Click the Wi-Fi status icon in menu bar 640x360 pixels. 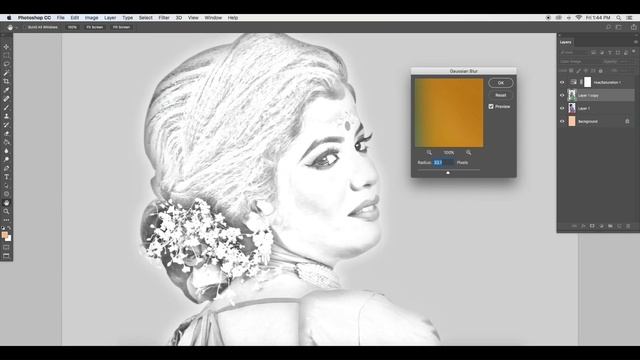pos(578,18)
